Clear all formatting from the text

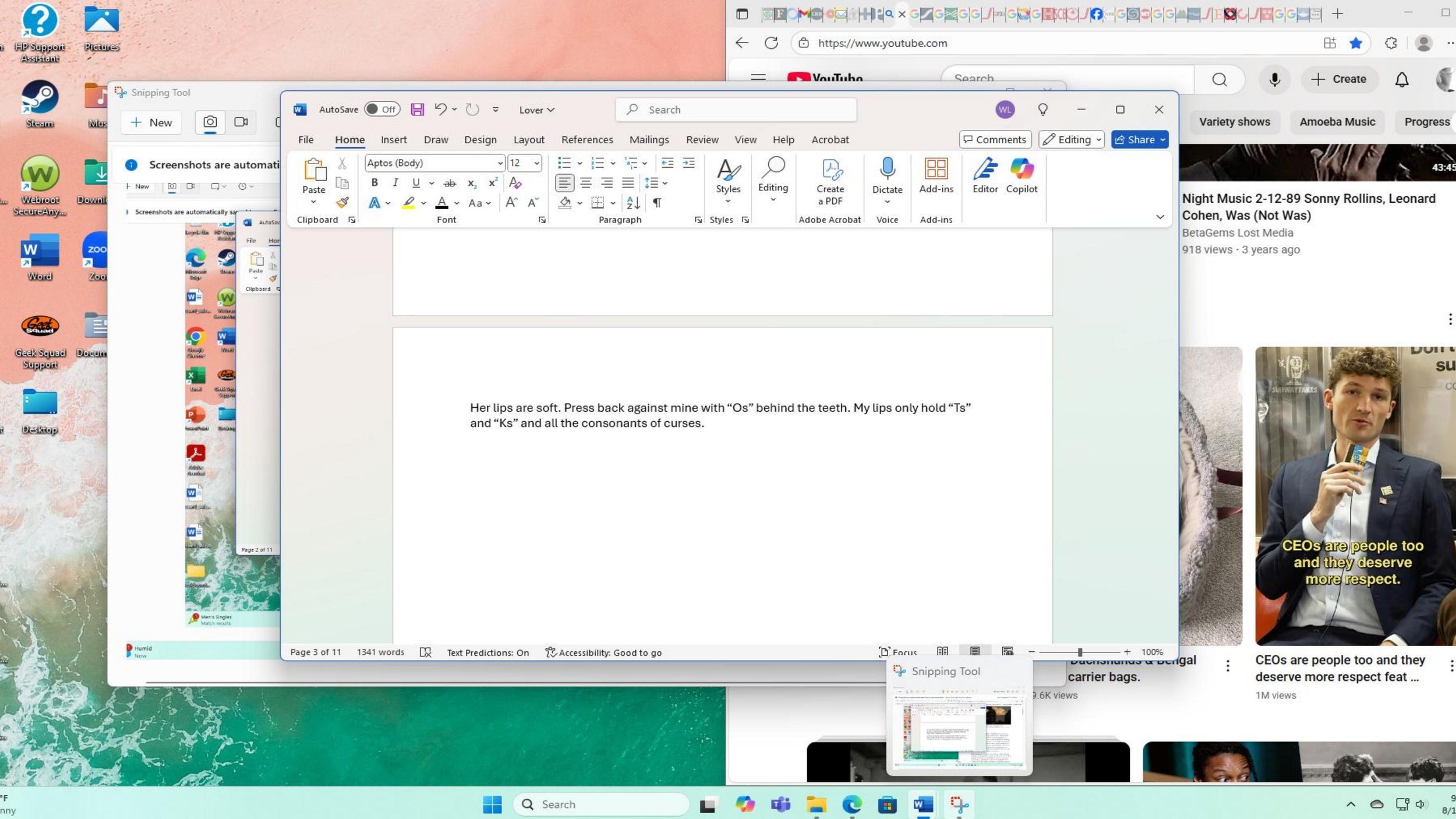pos(515,183)
